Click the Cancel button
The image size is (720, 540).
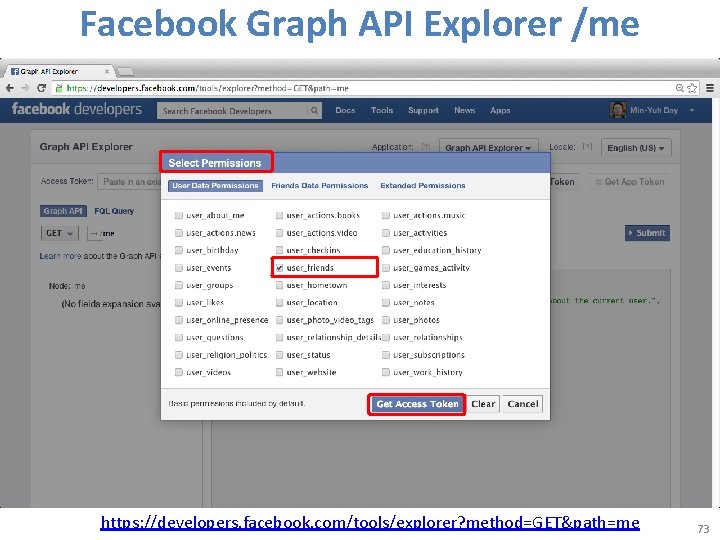[x=523, y=404]
